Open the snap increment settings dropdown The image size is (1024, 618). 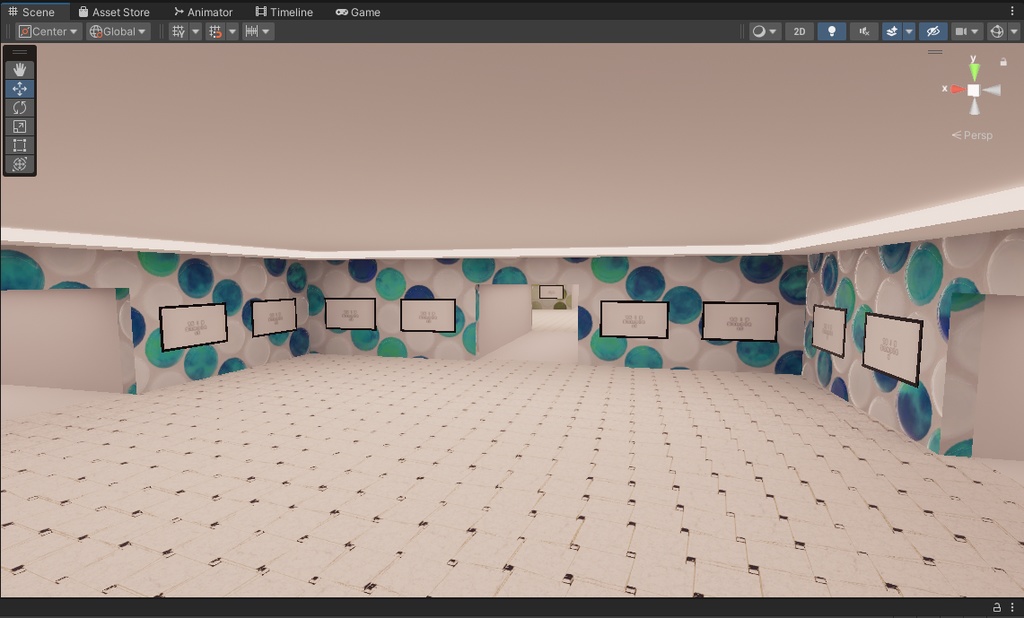(257, 31)
